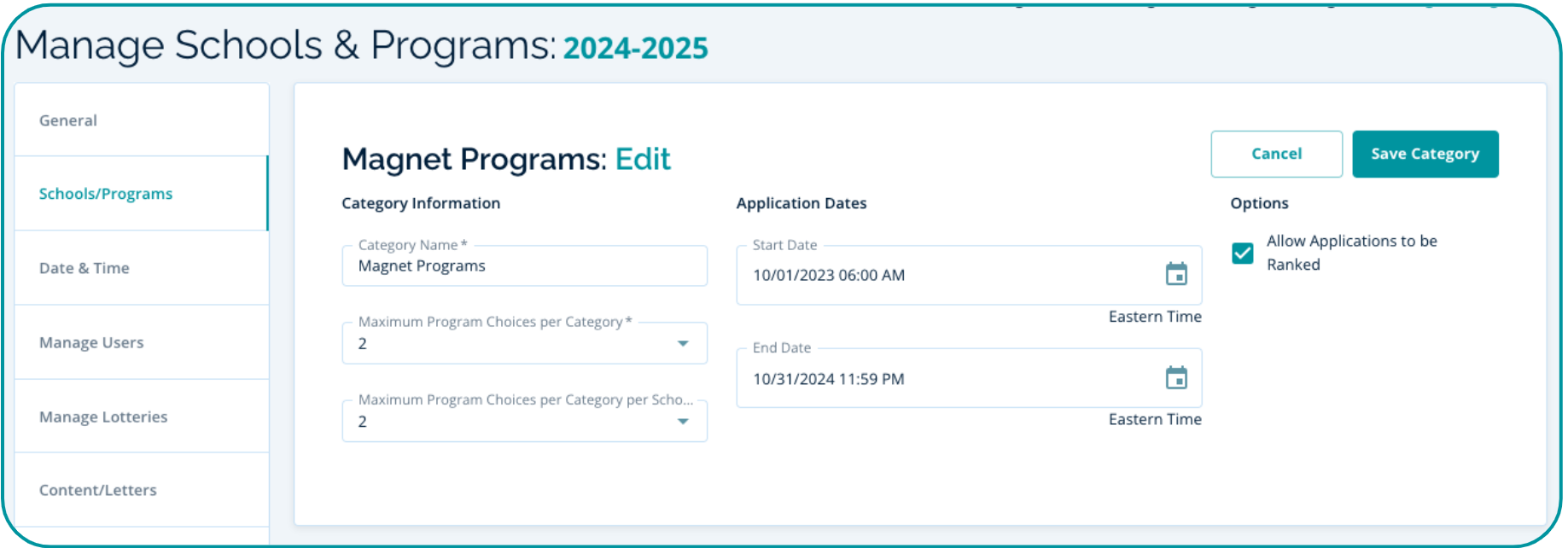Viewport: 1568px width, 548px height.
Task: Open the Start Date calendar picker
Action: click(1176, 274)
